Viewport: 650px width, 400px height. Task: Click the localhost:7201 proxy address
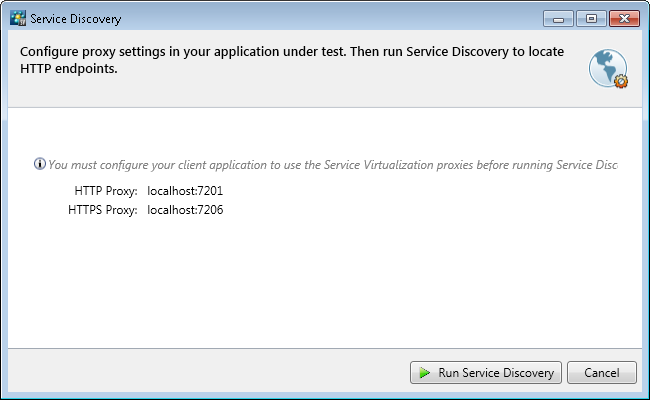point(185,190)
